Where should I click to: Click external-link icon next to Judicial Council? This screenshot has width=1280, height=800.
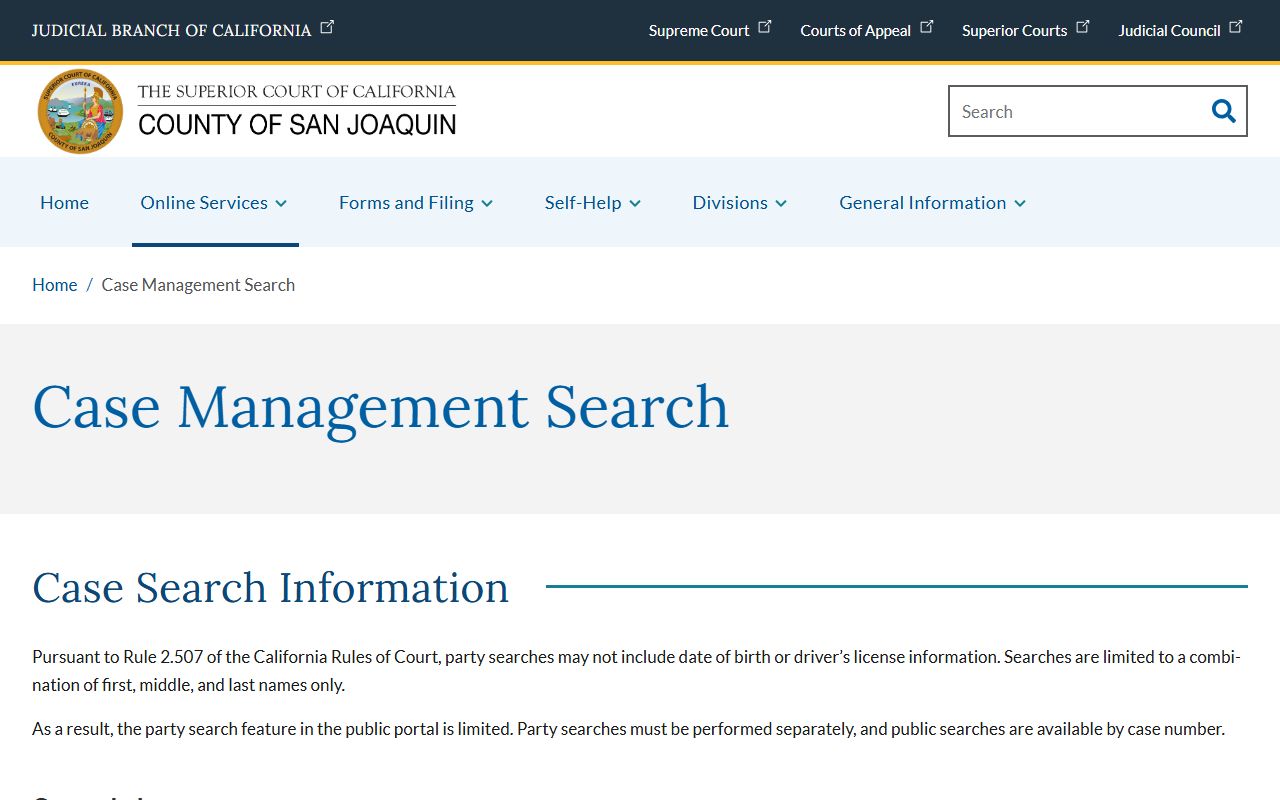(1236, 27)
